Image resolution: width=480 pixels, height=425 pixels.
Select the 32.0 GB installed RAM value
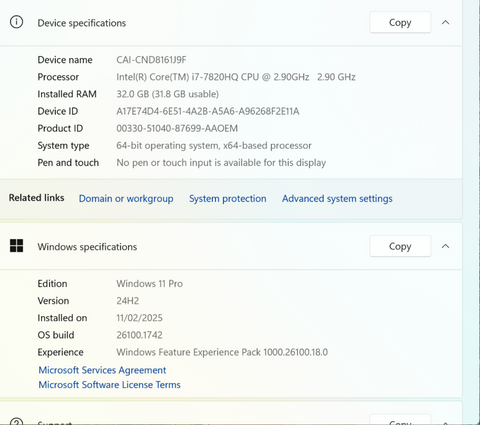pos(167,94)
